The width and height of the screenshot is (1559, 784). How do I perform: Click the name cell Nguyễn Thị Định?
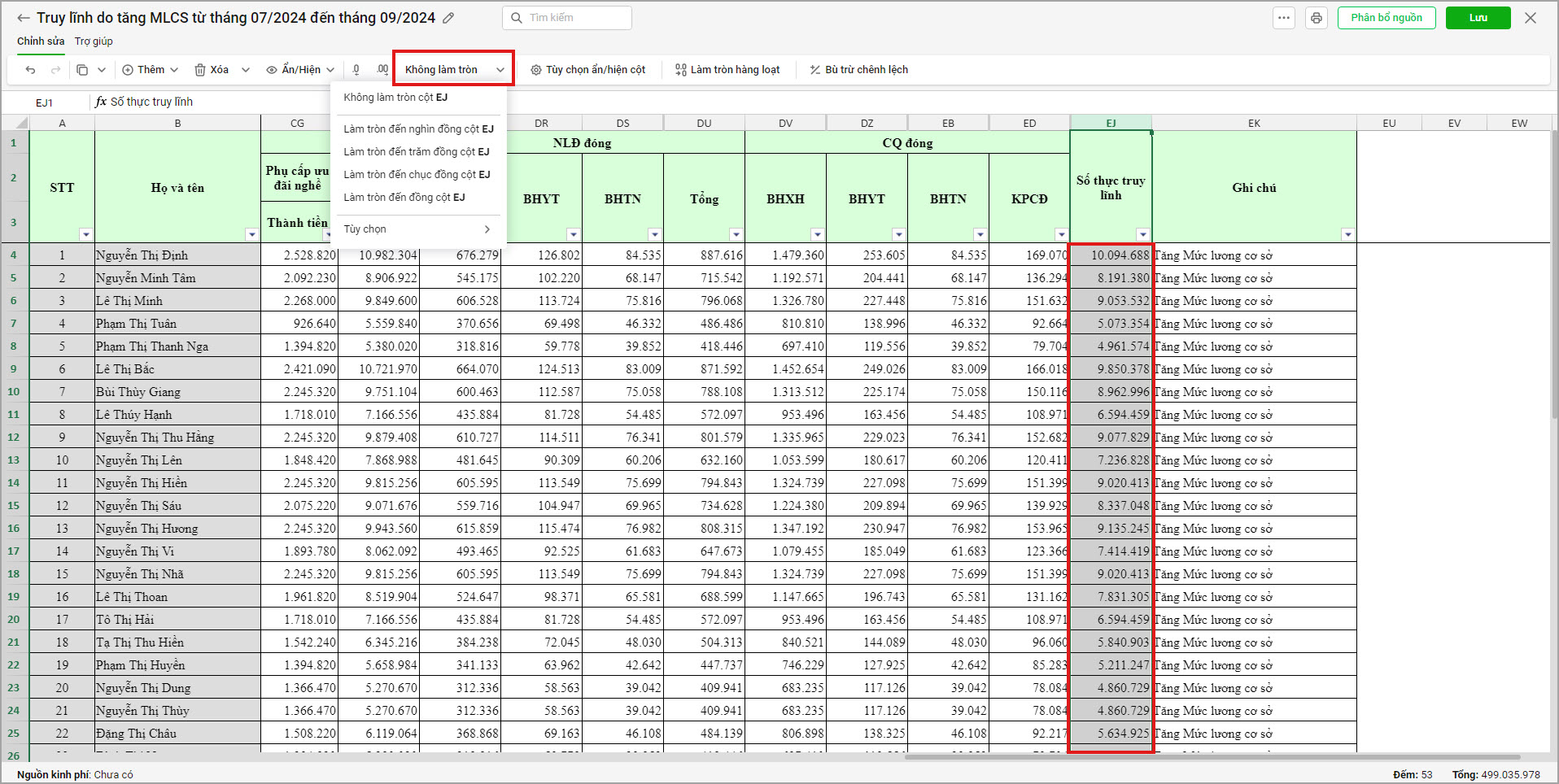[x=177, y=255]
